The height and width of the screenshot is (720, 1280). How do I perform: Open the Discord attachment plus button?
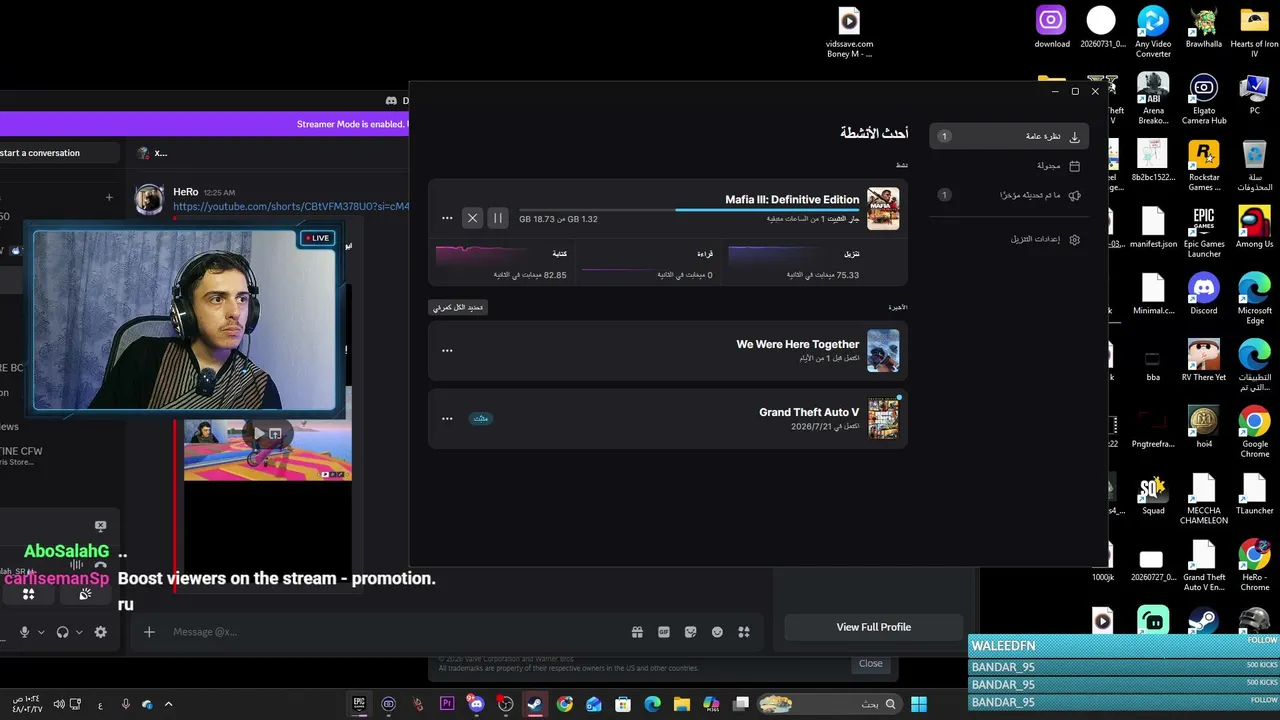pos(149,631)
